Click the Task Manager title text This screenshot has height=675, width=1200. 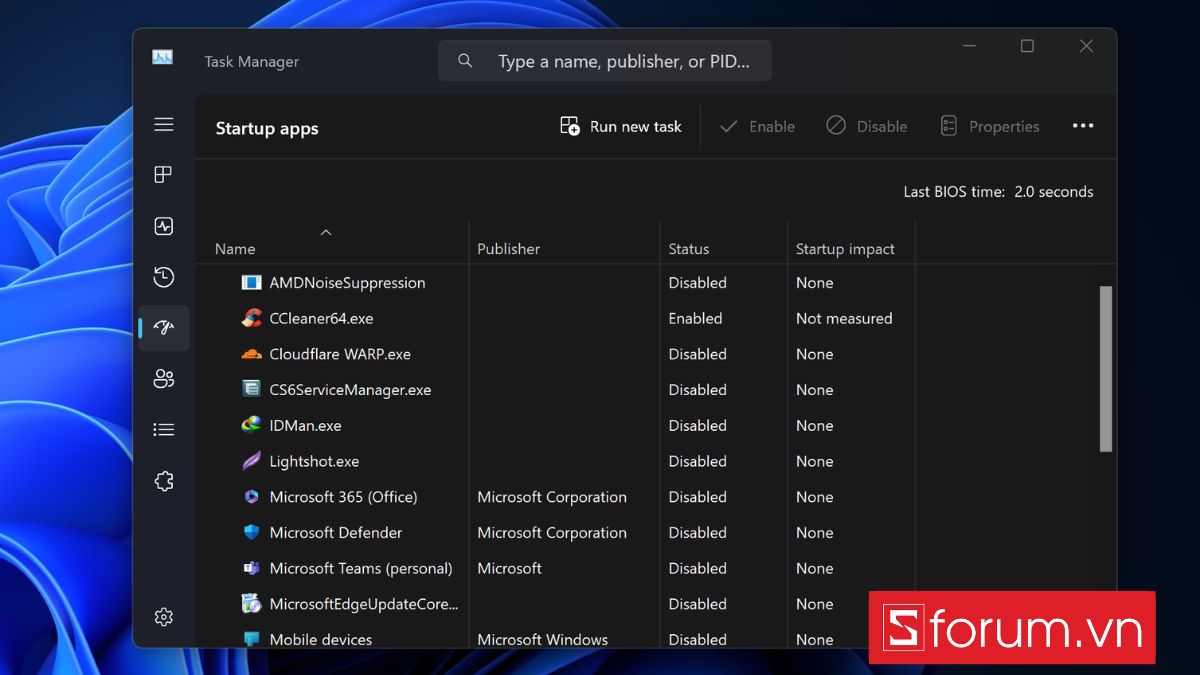tap(252, 62)
